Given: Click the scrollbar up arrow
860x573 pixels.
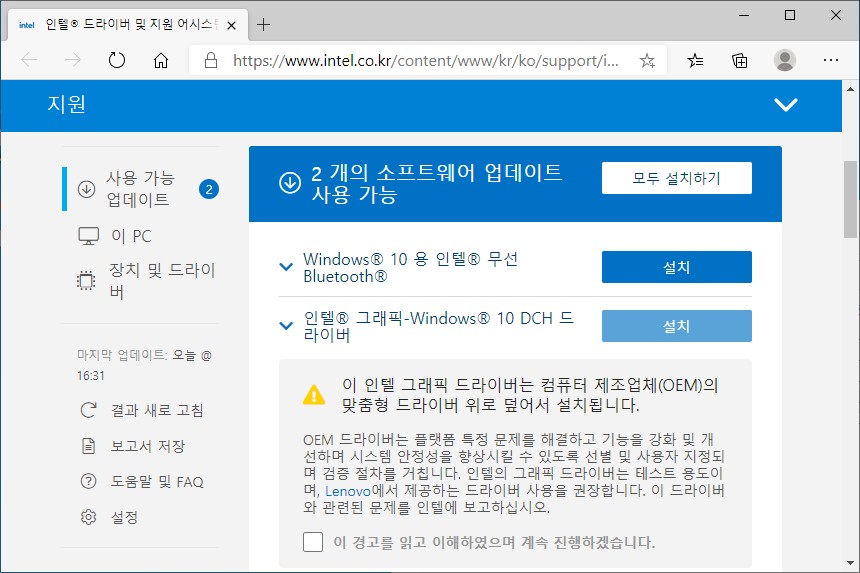Looking at the screenshot, I should tap(850, 89).
